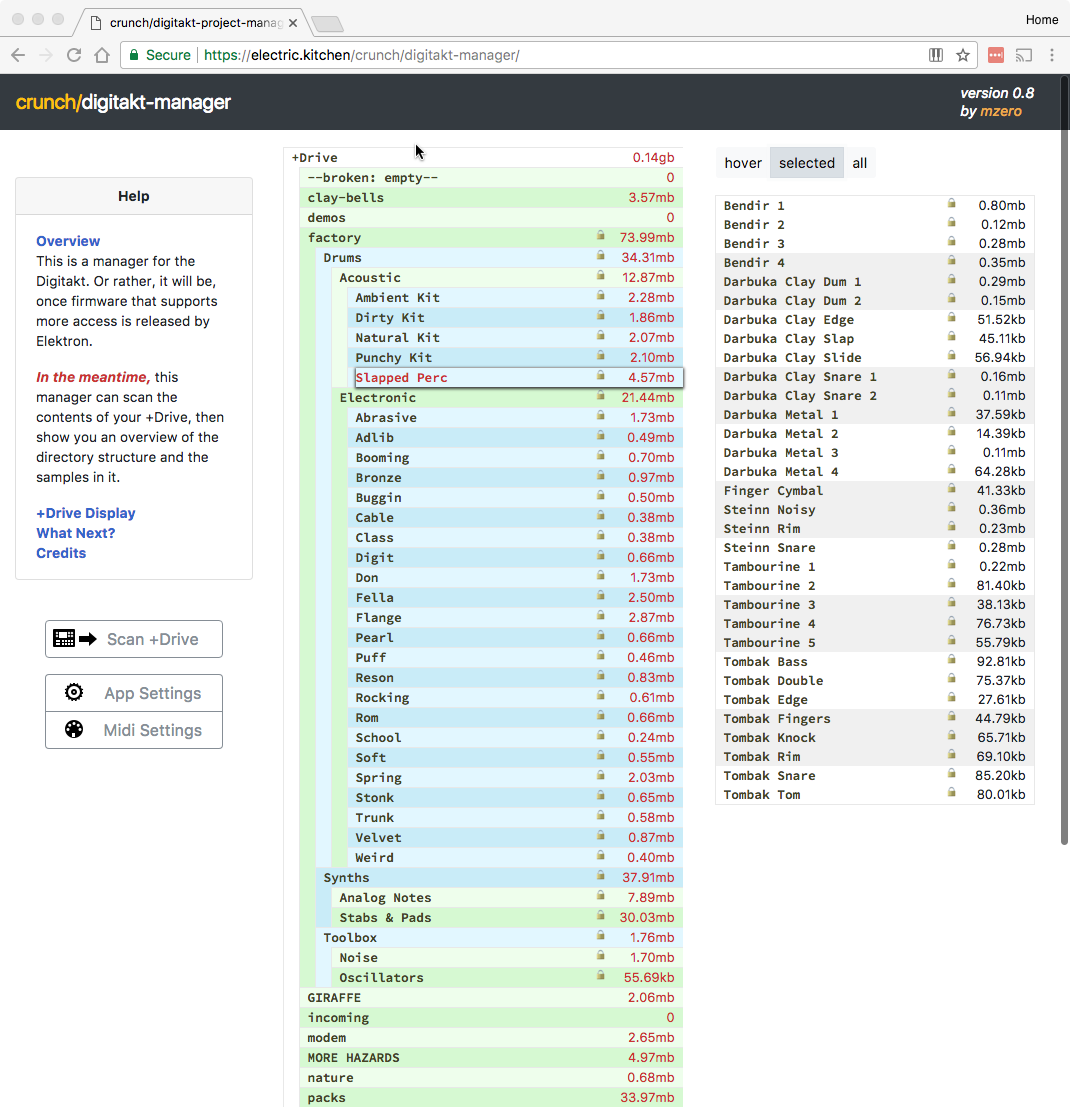Select the digitakt-manager browser tab
The width and height of the screenshot is (1070, 1107).
coord(190,21)
